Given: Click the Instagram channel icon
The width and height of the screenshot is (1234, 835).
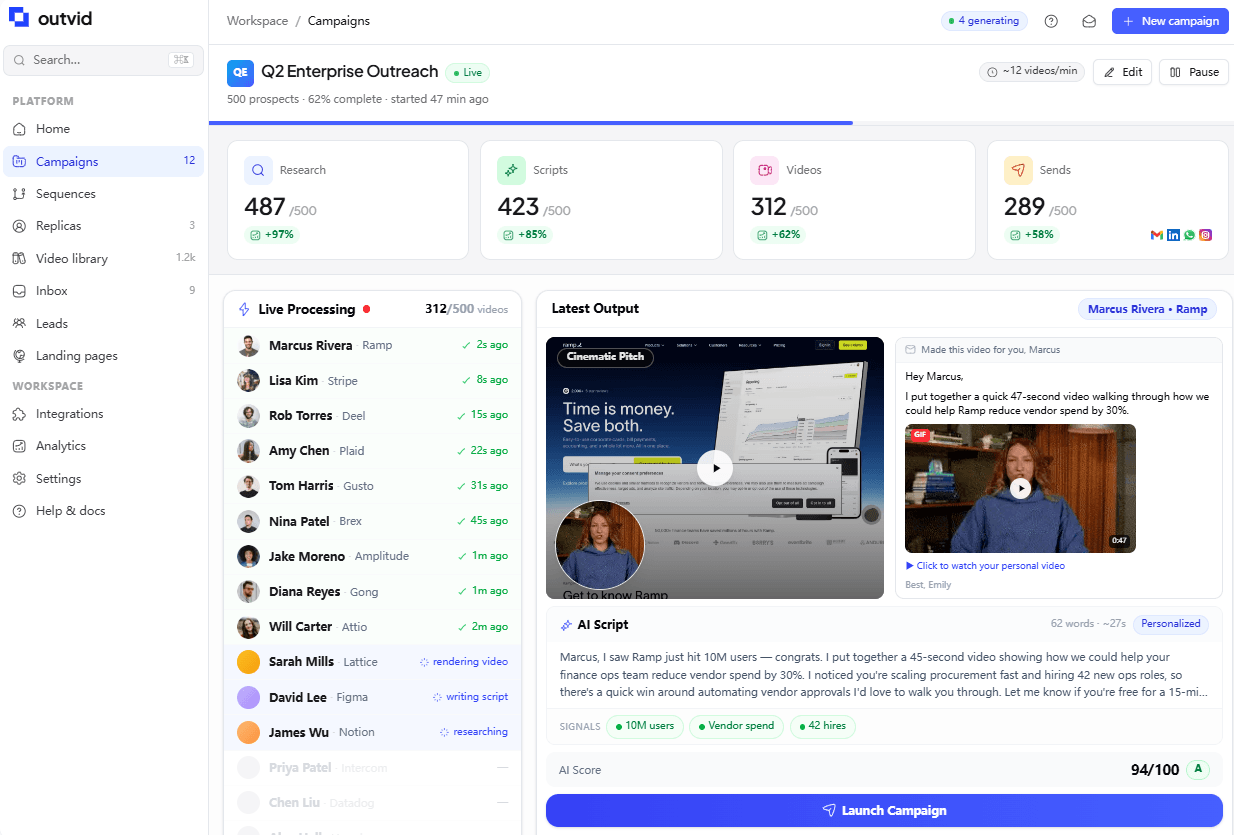Looking at the screenshot, I should [1206, 235].
